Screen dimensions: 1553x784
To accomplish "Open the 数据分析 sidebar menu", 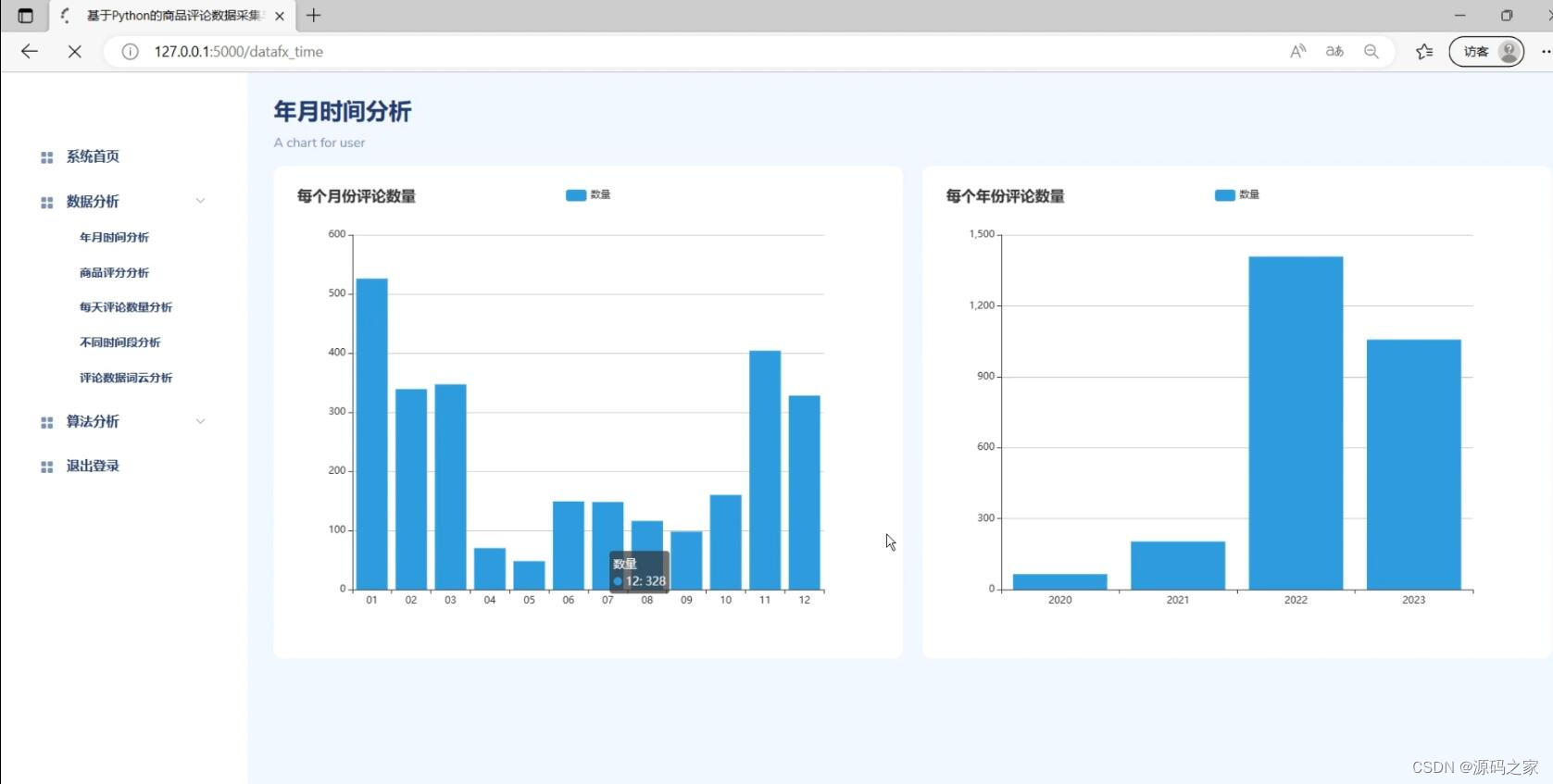I will [x=93, y=201].
